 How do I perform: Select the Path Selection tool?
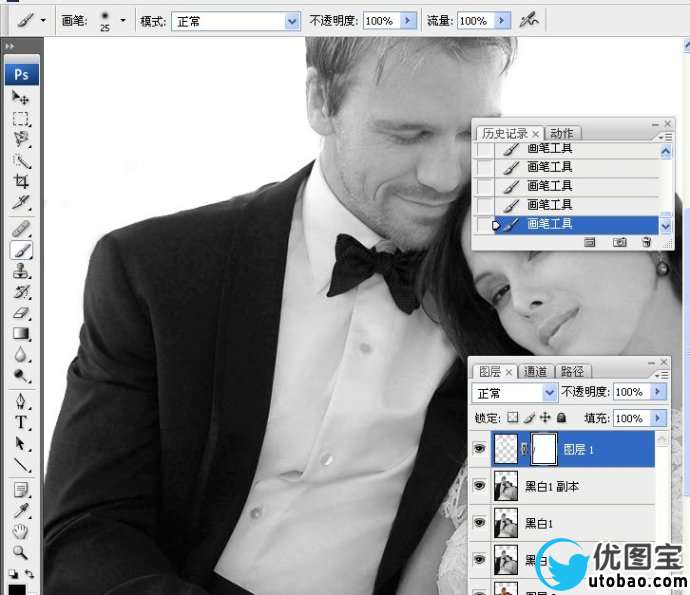tap(20, 444)
